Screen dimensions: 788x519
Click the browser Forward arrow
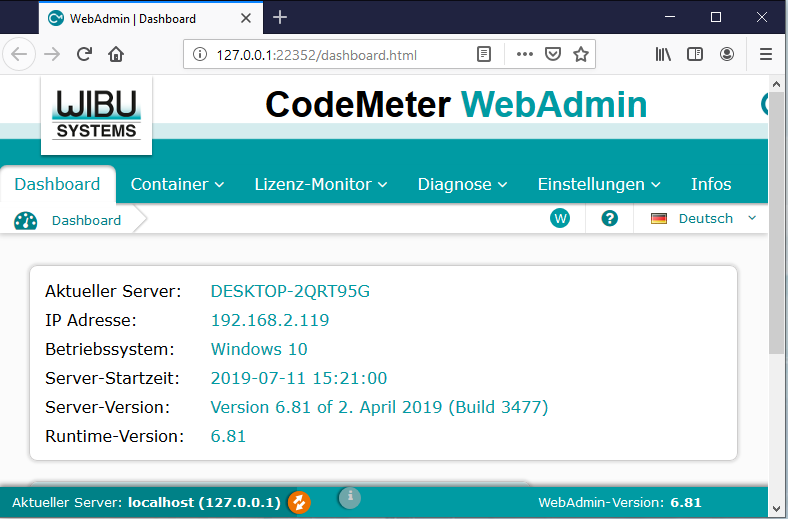52,54
